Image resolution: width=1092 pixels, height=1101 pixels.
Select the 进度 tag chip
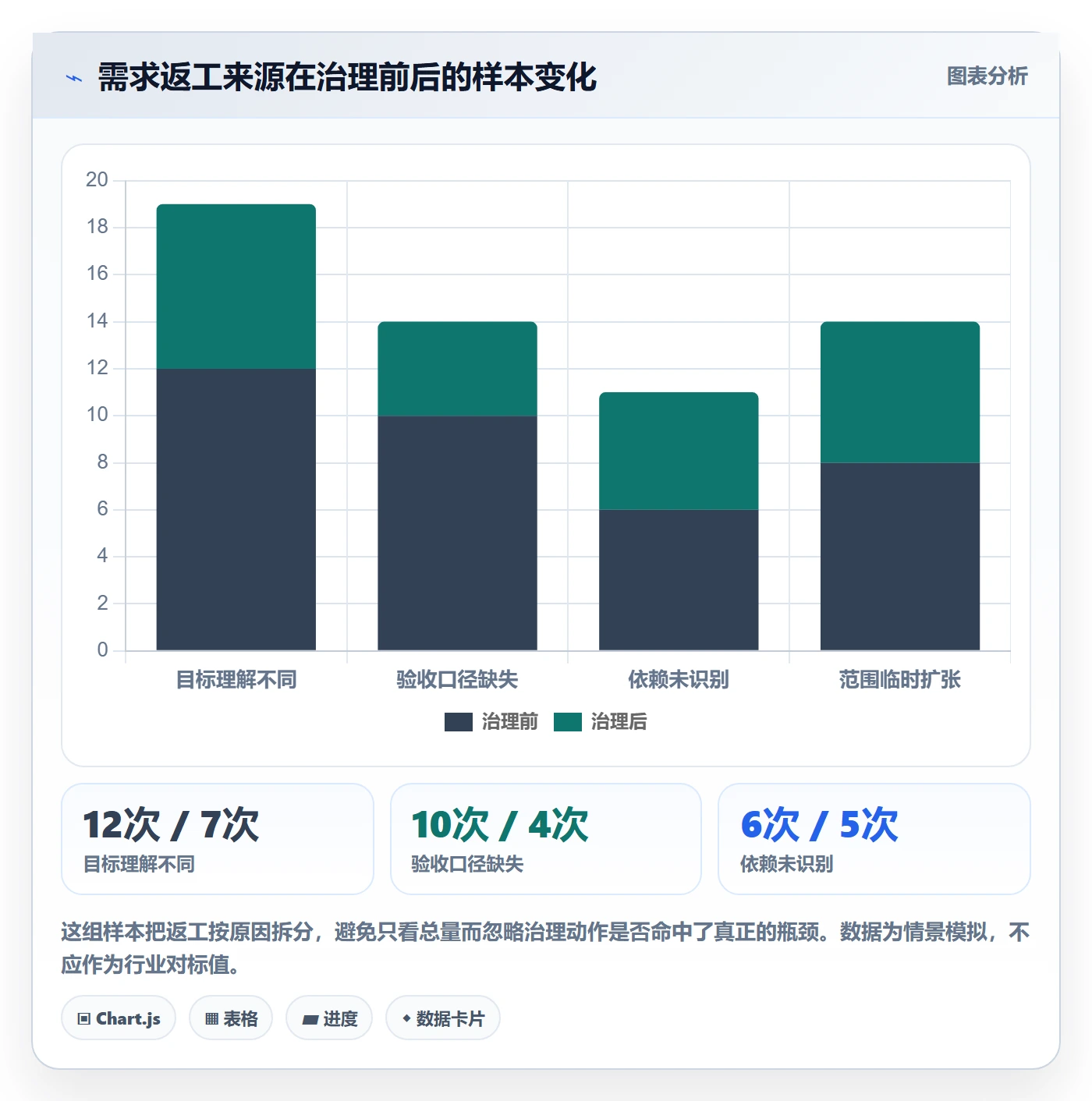pyautogui.click(x=329, y=1018)
